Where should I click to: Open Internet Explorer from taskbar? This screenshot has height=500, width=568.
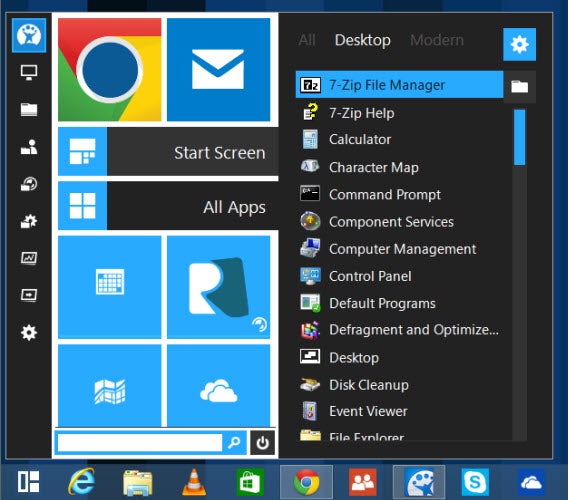[x=82, y=482]
